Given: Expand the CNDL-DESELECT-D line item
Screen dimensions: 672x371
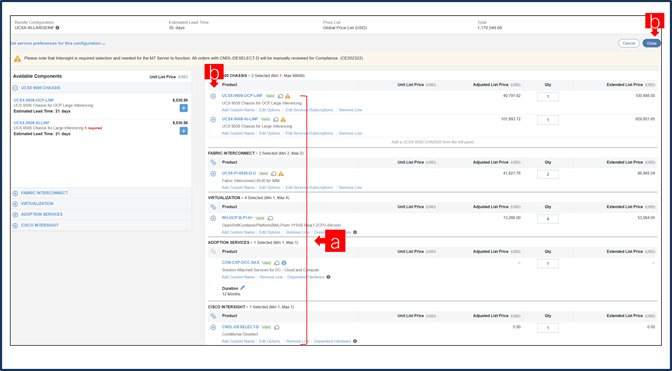Looking at the screenshot, I should pyautogui.click(x=213, y=327).
